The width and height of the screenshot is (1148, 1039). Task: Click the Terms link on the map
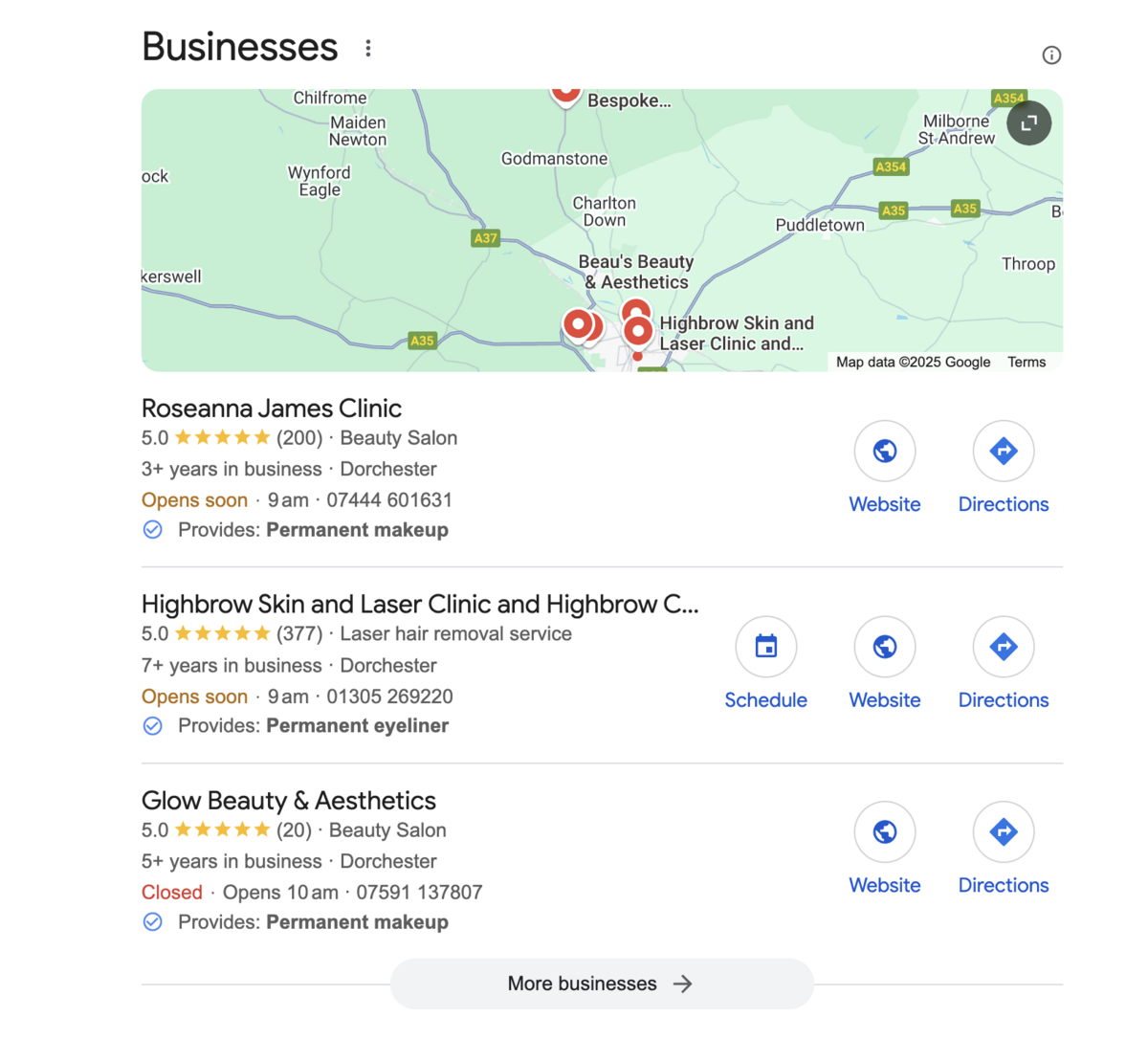(x=1027, y=362)
